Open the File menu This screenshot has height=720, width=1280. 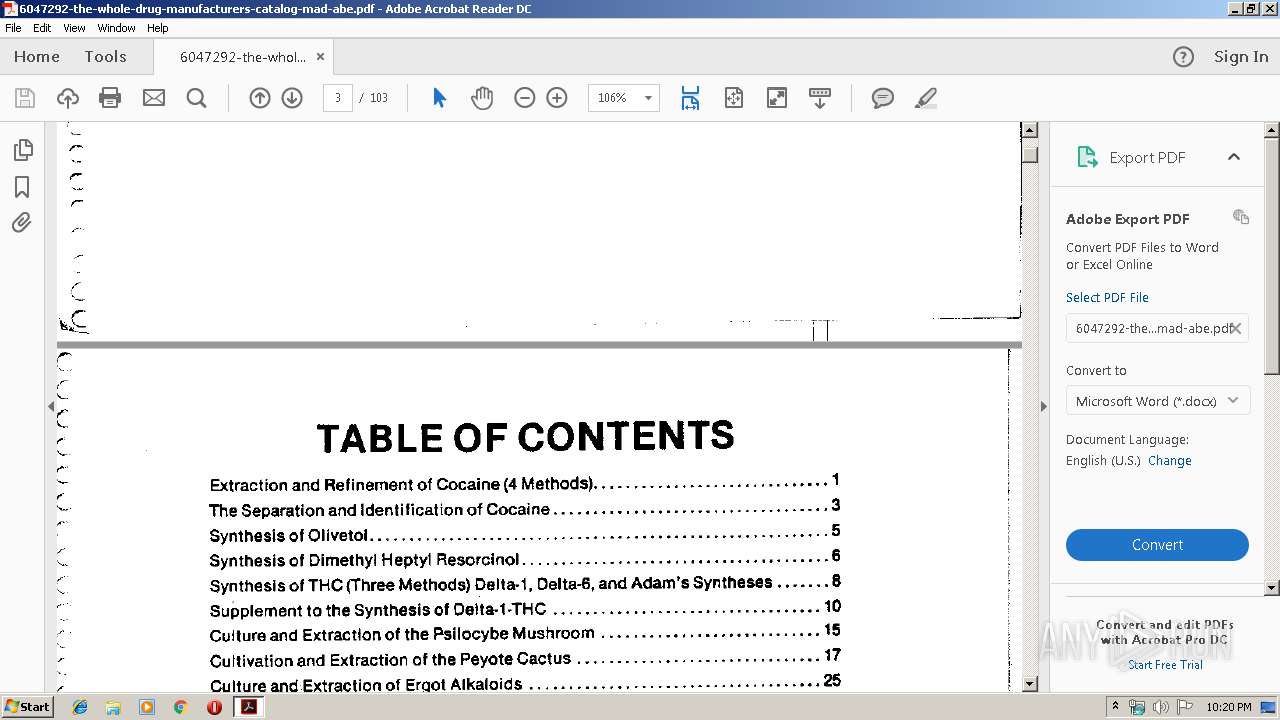pos(13,28)
